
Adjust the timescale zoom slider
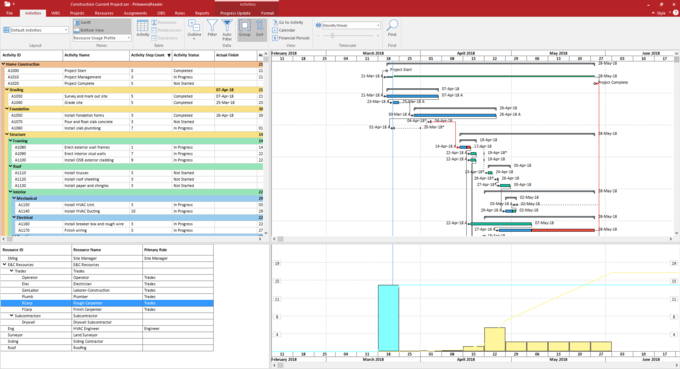pyautogui.click(x=333, y=36)
